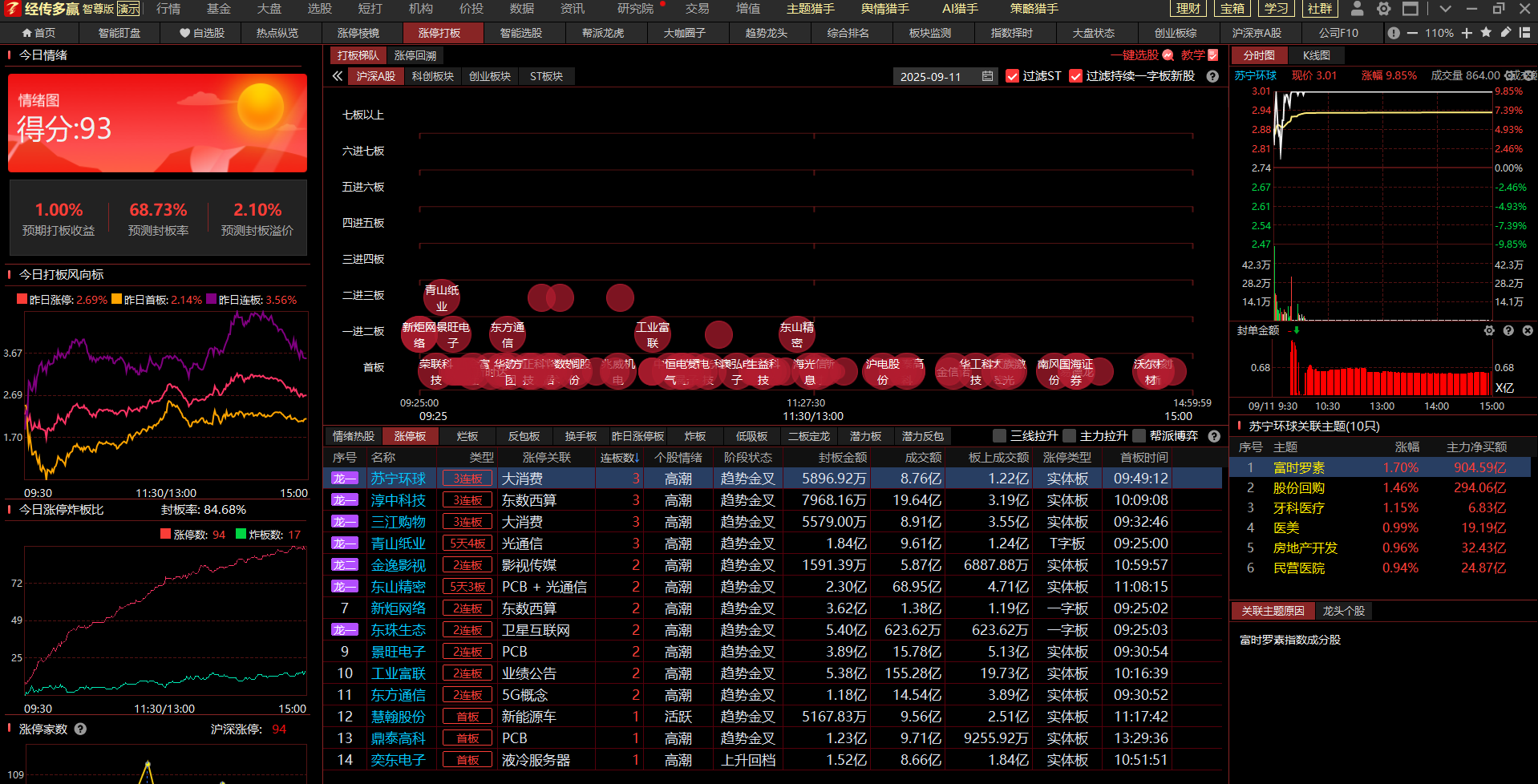Open settings gear in the title bar
The width and height of the screenshot is (1538, 784).
1384,9
